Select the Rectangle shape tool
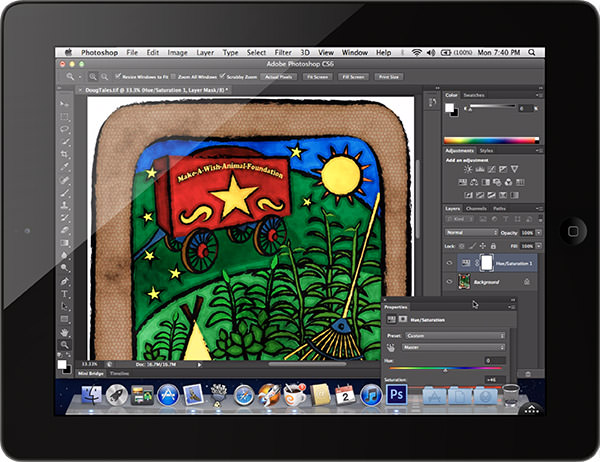This screenshot has height=462, width=600. point(64,319)
